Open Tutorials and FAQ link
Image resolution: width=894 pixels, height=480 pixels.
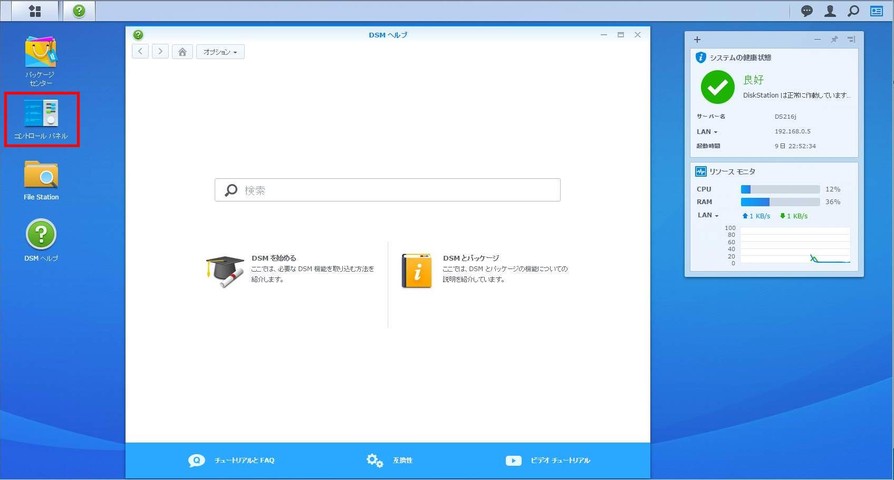[x=231, y=460]
